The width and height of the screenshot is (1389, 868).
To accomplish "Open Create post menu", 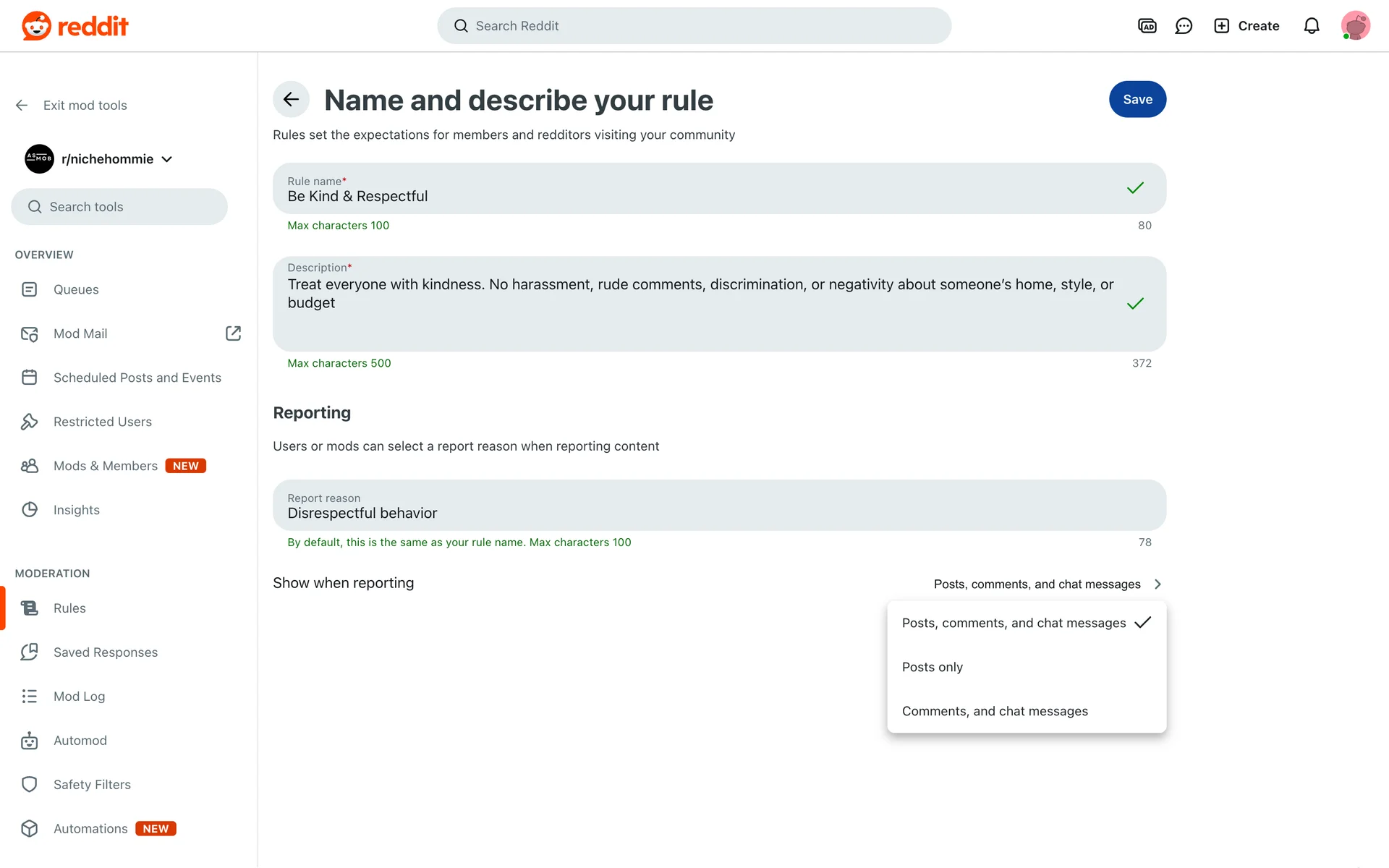I will coord(1246,26).
